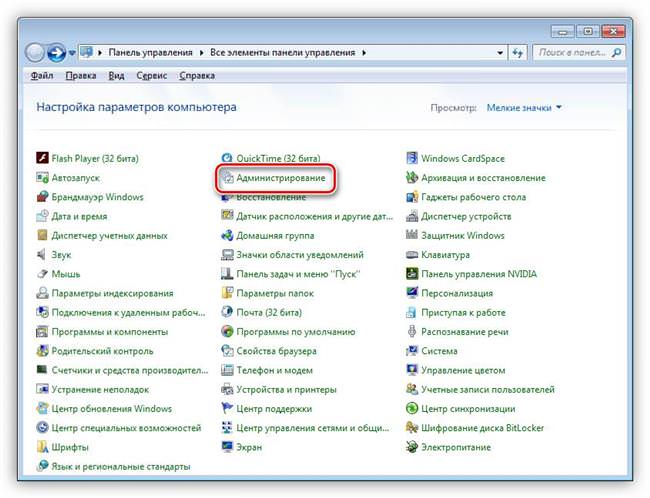650x498 pixels.
Task: Open the Программы и компоненты link
Action: click(x=109, y=332)
